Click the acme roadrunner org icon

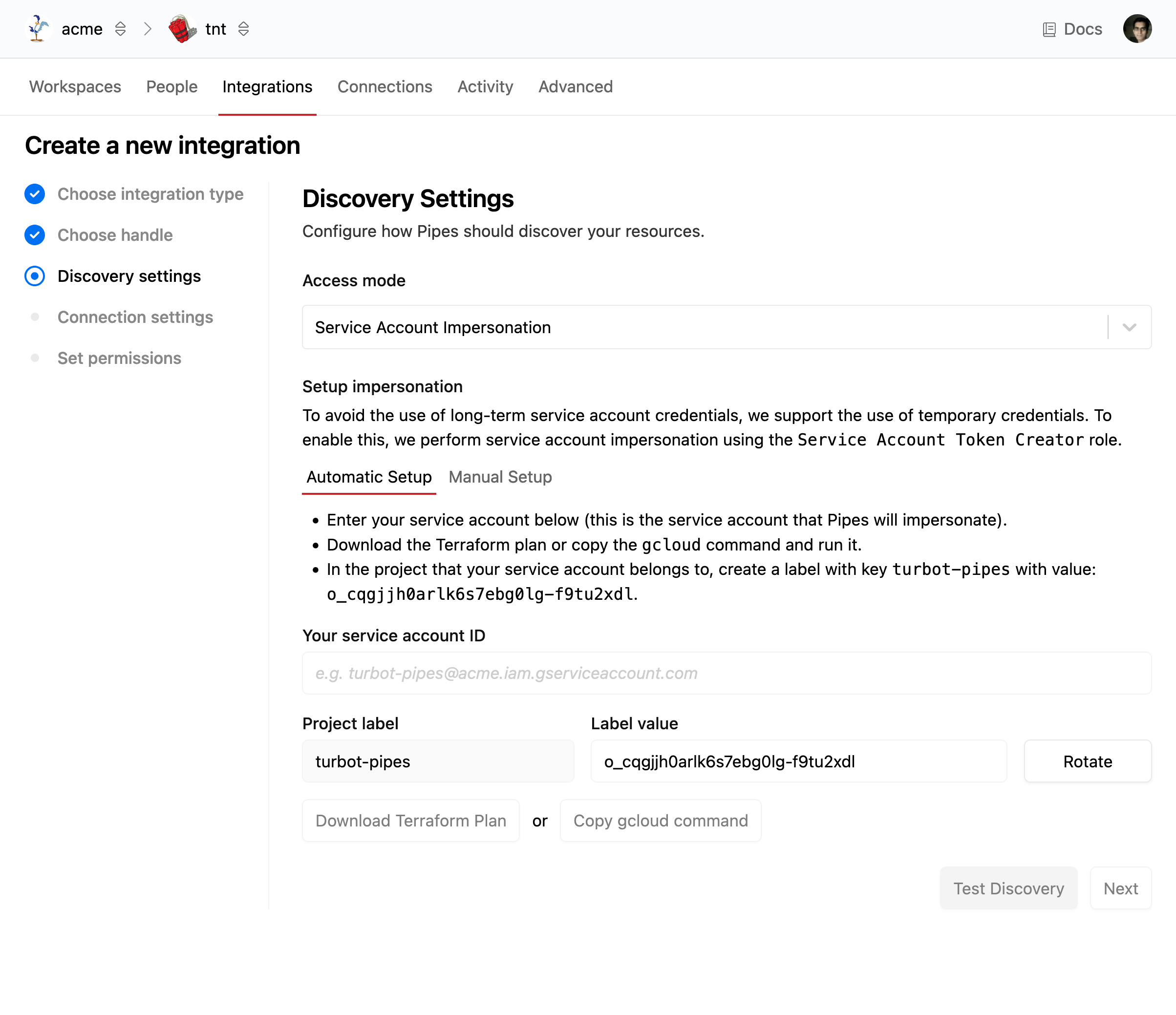click(x=38, y=28)
